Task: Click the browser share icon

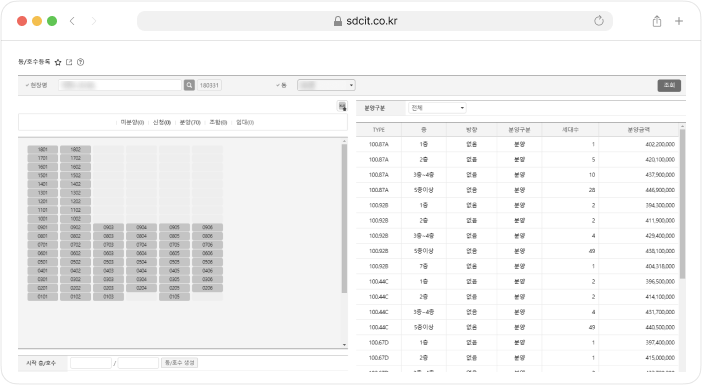Action: click(x=657, y=21)
